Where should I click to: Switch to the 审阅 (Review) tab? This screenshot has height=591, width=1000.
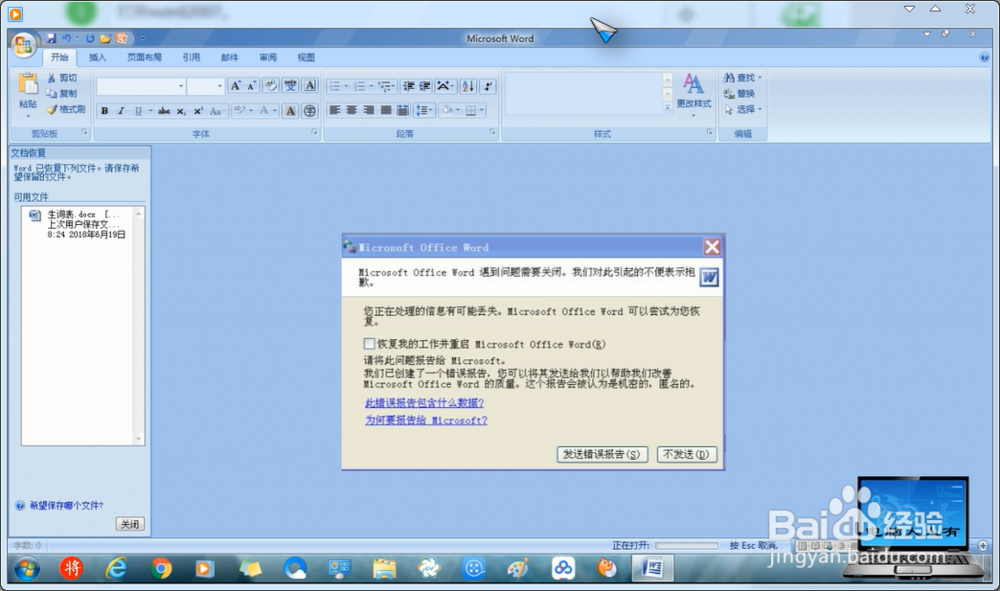pyautogui.click(x=268, y=57)
